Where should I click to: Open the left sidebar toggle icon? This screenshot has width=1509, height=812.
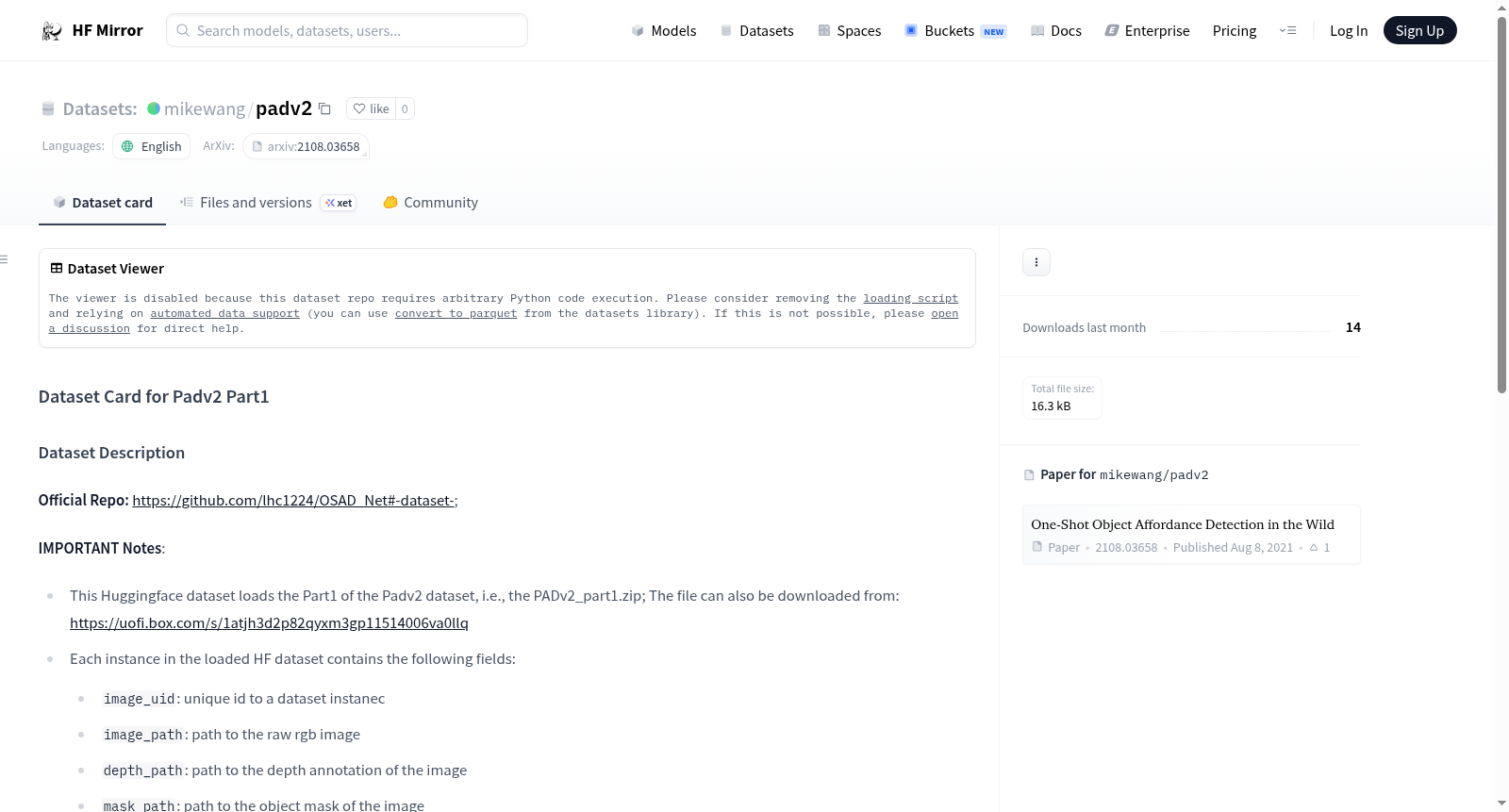pos(4,259)
